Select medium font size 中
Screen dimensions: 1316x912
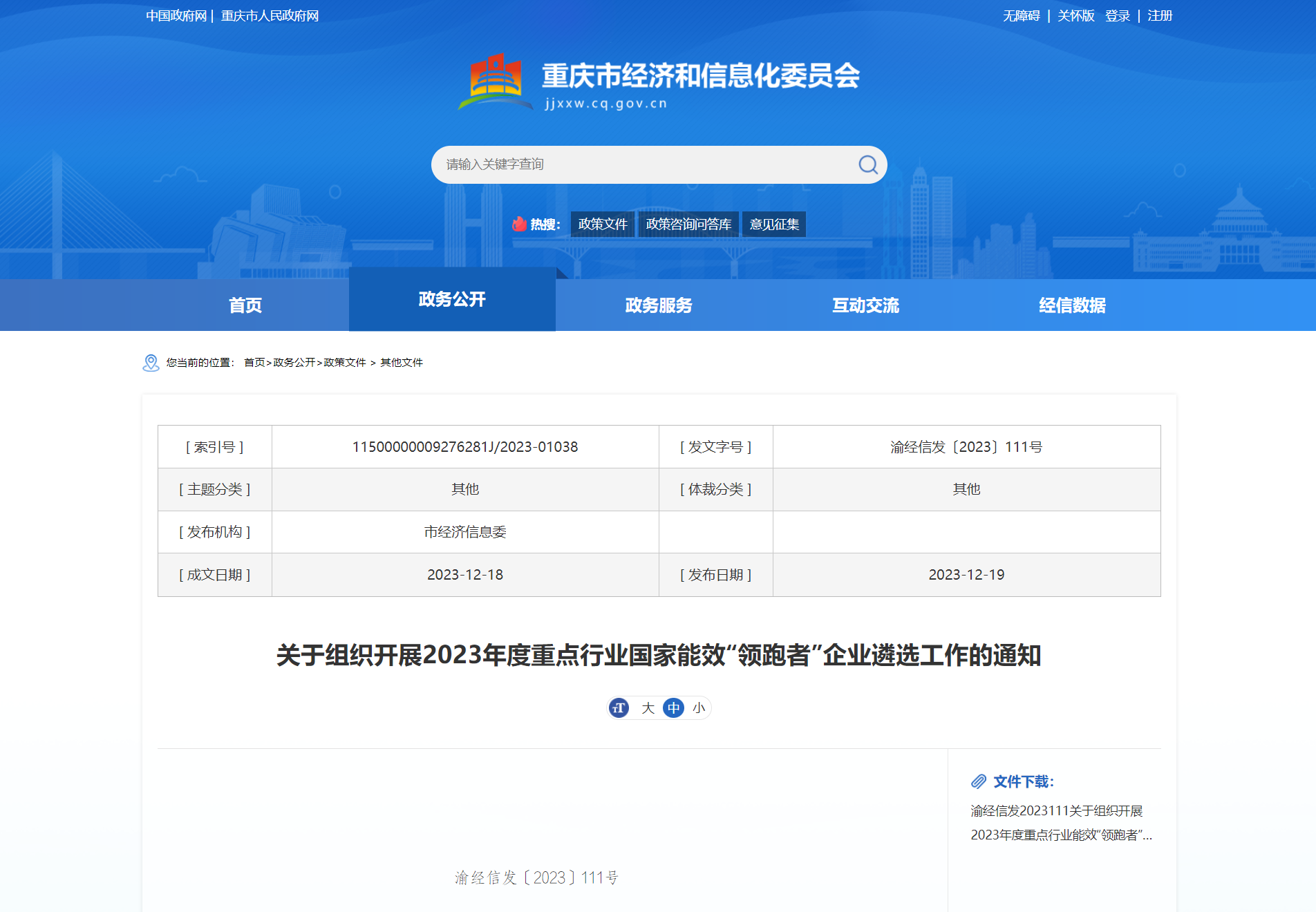pyautogui.click(x=673, y=708)
